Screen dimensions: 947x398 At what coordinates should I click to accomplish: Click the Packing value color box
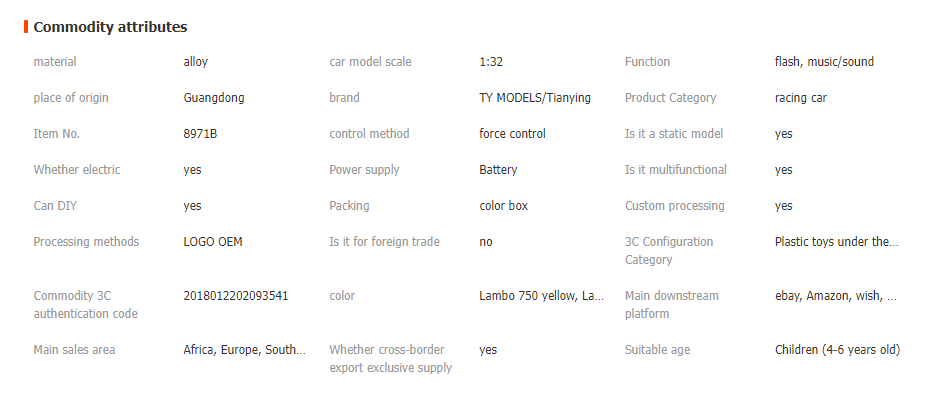(503, 205)
